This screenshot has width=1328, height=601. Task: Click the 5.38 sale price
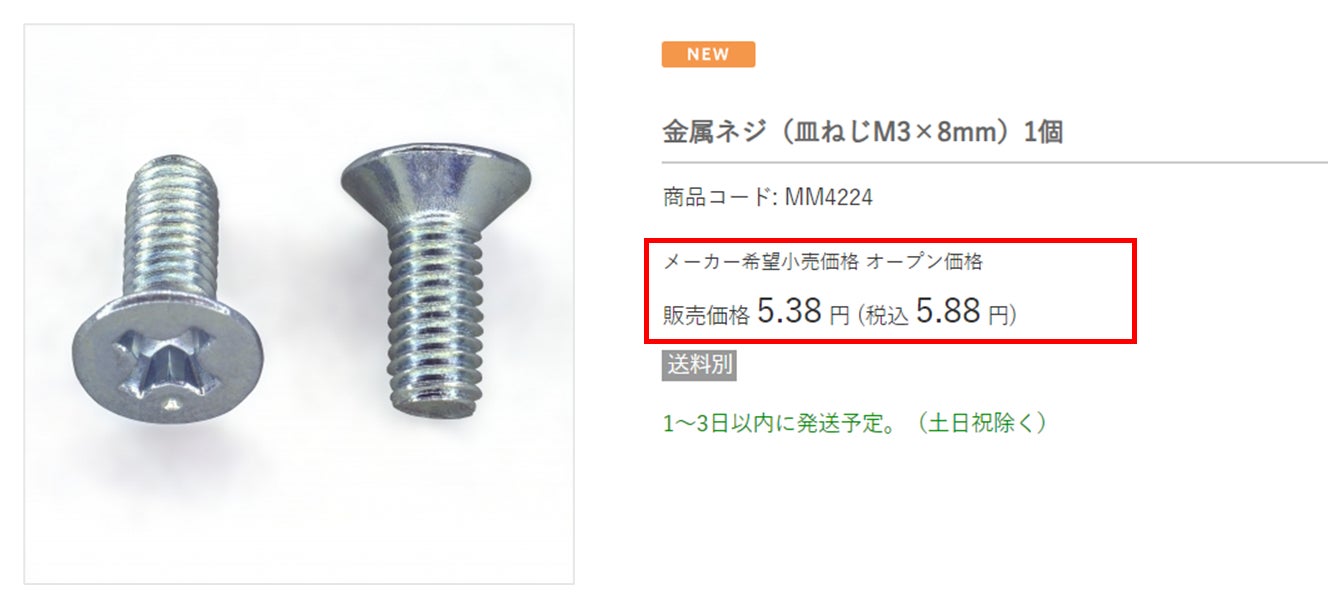[789, 312]
